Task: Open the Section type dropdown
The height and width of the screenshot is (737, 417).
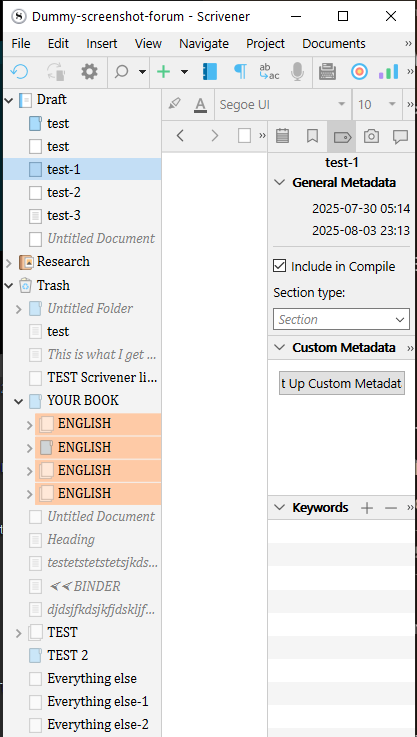Action: [341, 320]
